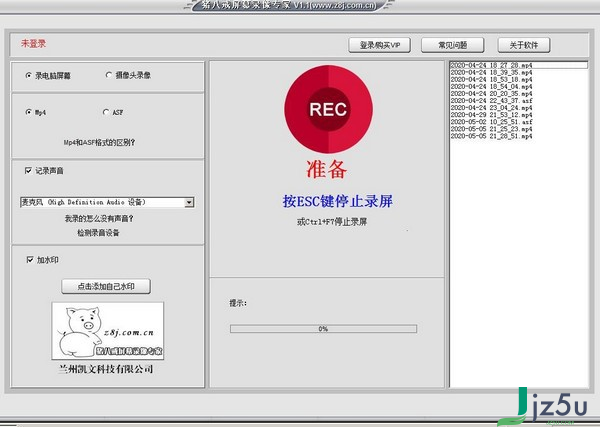Click the big red REC record button
The width and height of the screenshot is (600, 427).
point(328,109)
